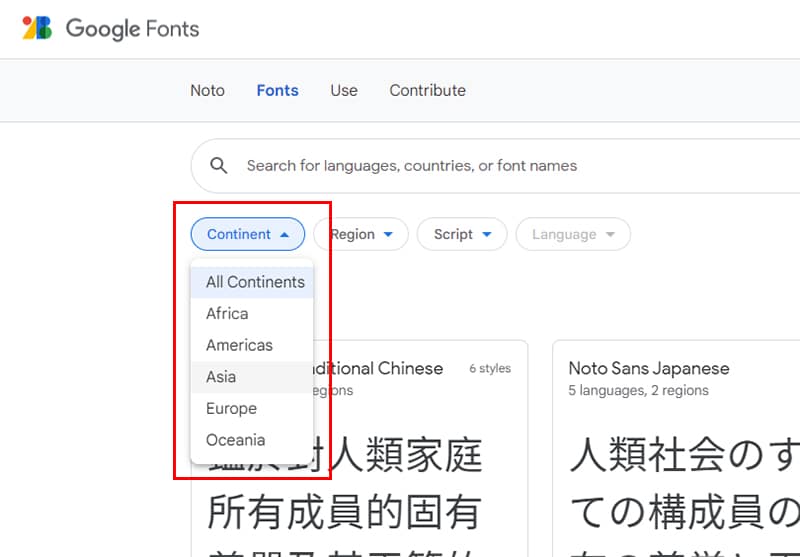Open the Noto Sans Japanese card title
The image size is (800, 557).
click(x=648, y=368)
